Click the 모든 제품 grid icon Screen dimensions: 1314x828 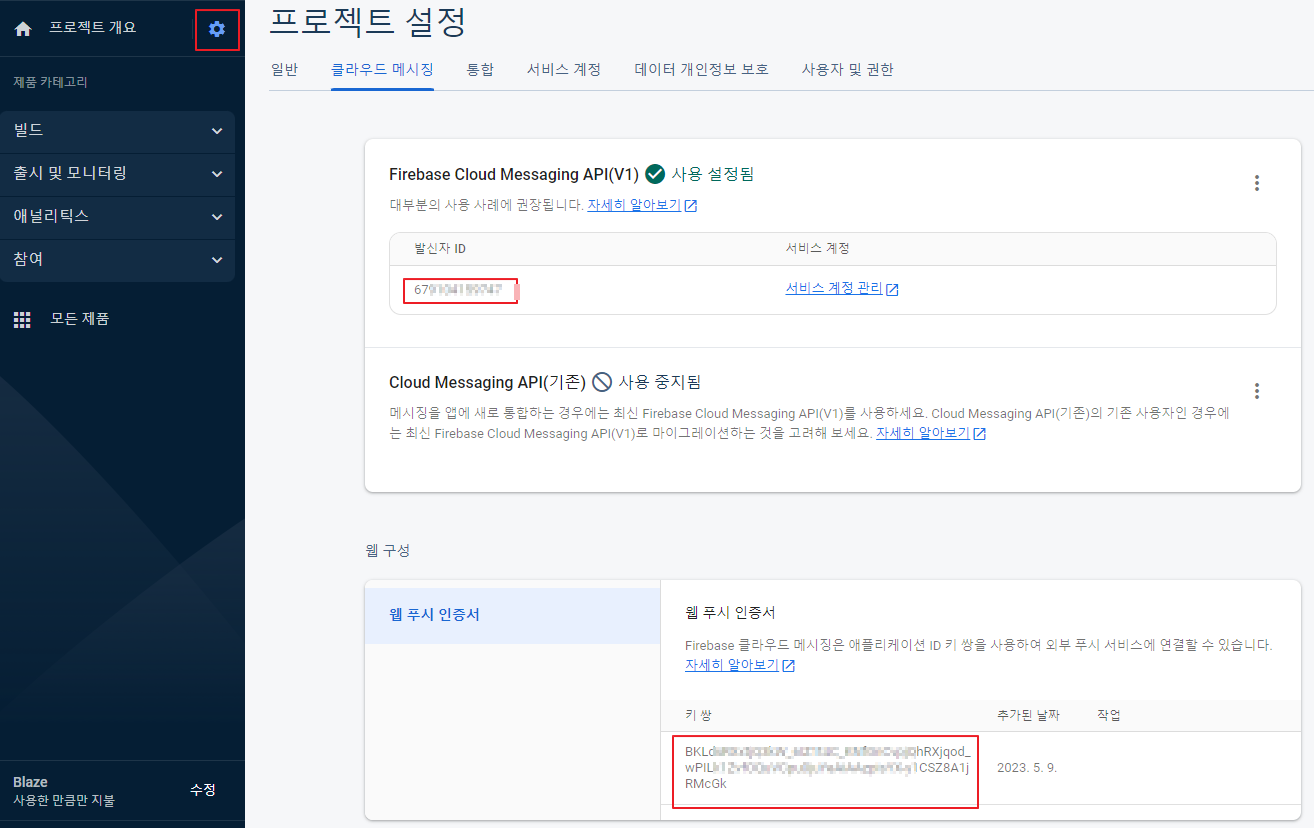click(22, 318)
